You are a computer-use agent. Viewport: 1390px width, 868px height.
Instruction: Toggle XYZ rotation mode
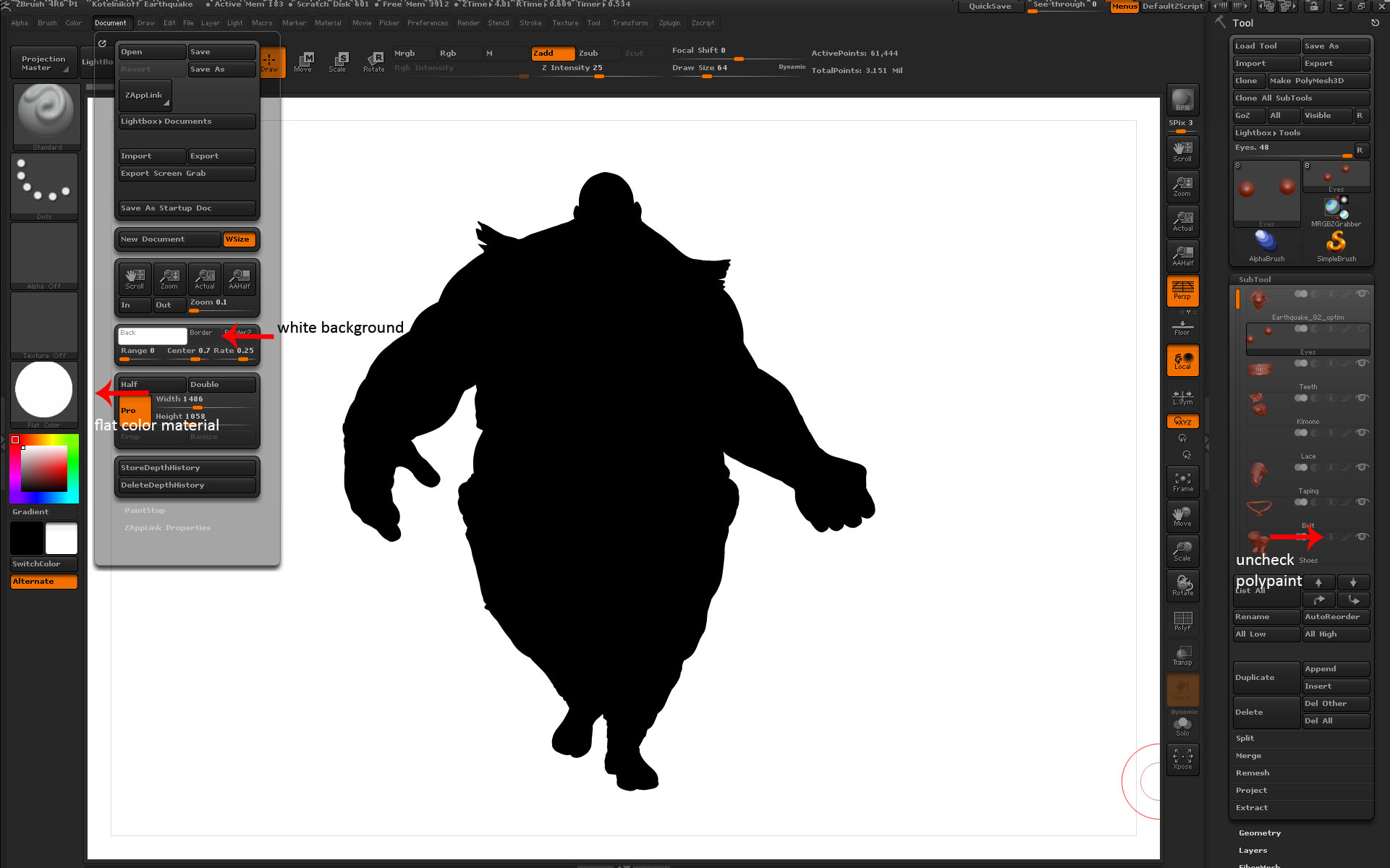tap(1182, 421)
